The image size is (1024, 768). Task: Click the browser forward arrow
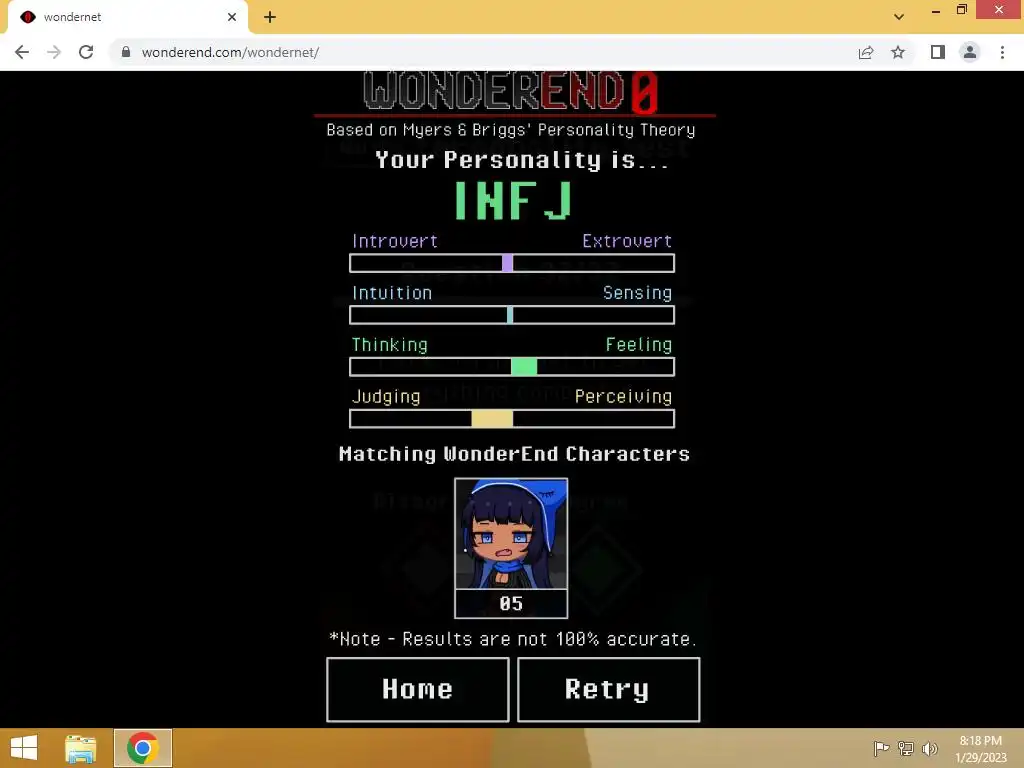pos(54,52)
